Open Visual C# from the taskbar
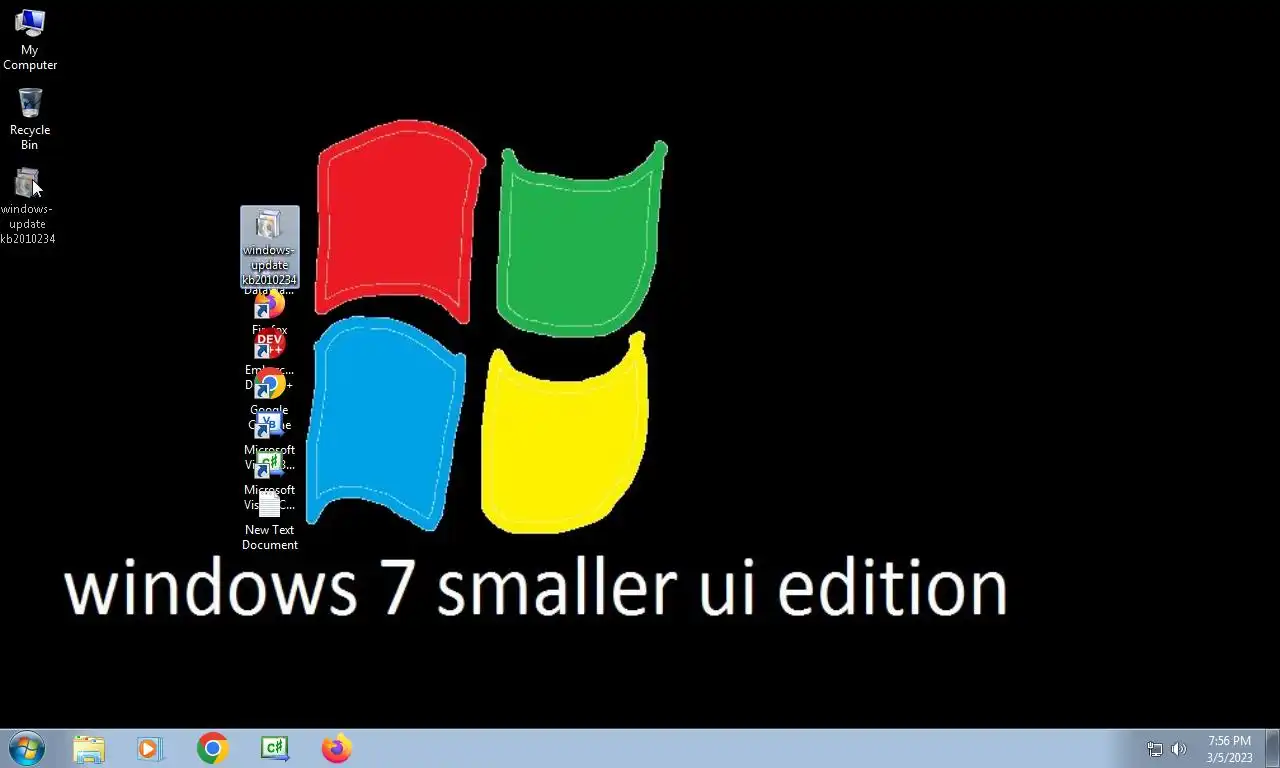 pyautogui.click(x=275, y=748)
